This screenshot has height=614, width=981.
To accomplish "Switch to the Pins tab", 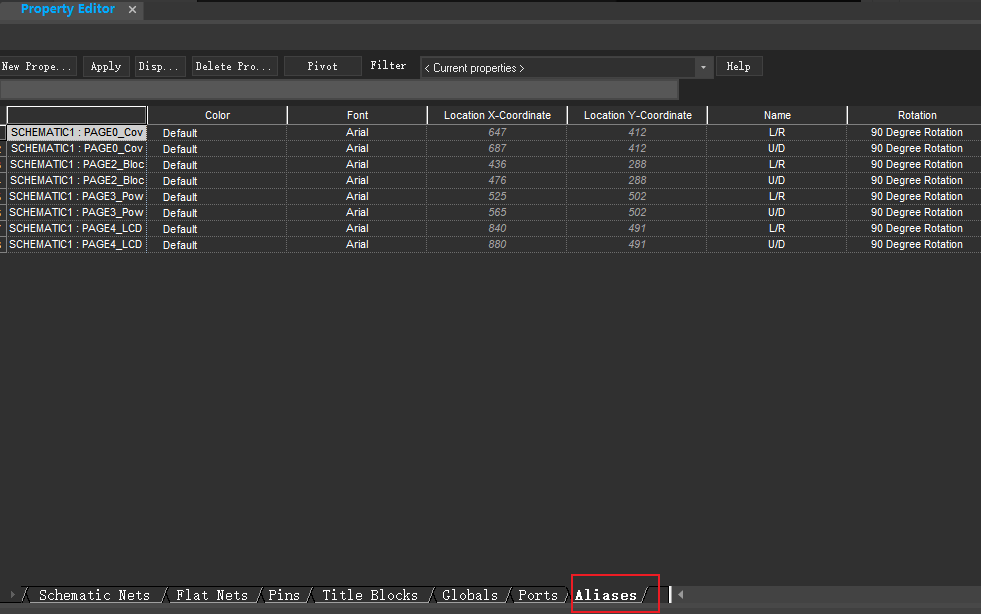I will point(284,595).
